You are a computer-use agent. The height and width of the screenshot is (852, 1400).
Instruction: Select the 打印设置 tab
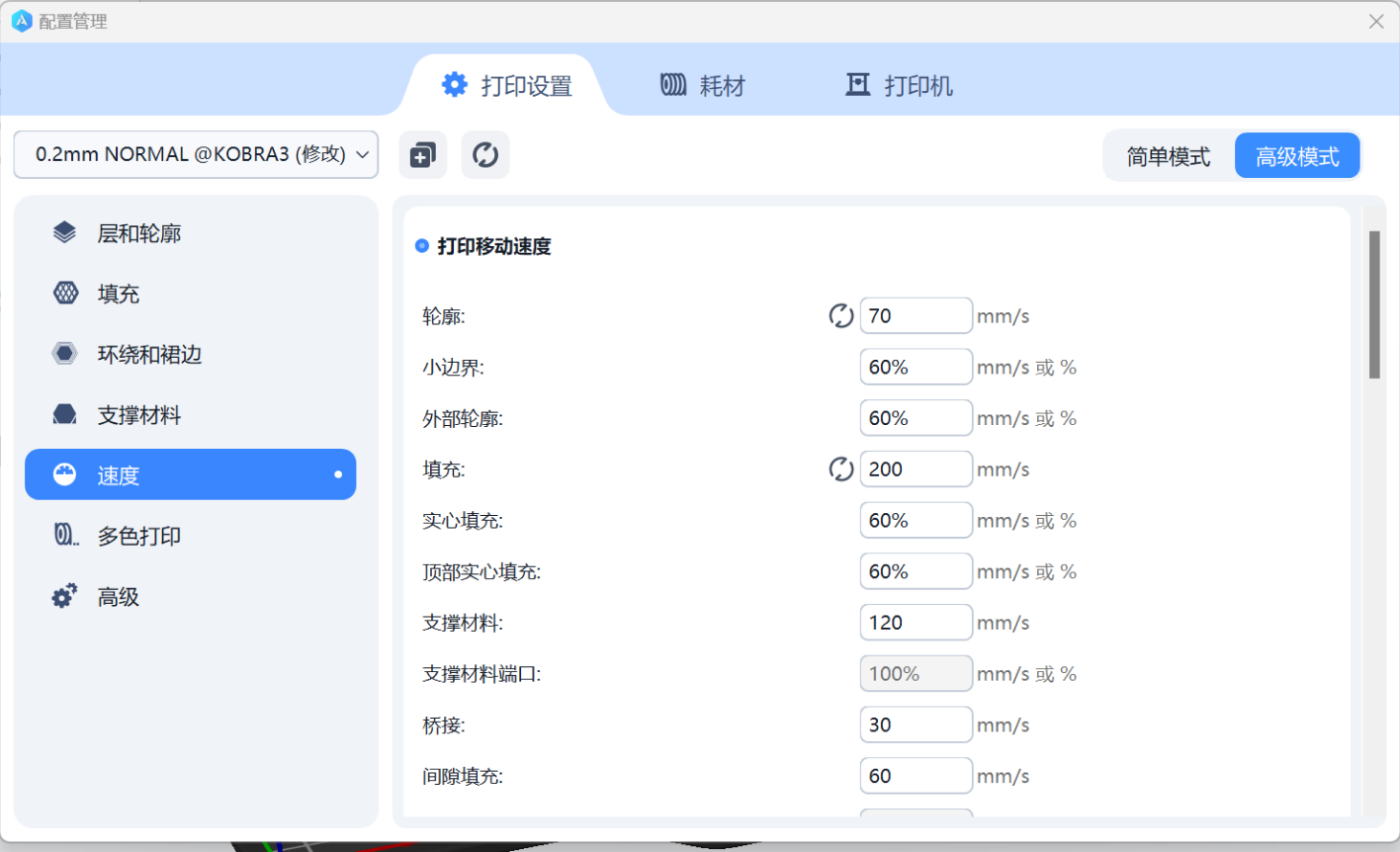[x=507, y=86]
